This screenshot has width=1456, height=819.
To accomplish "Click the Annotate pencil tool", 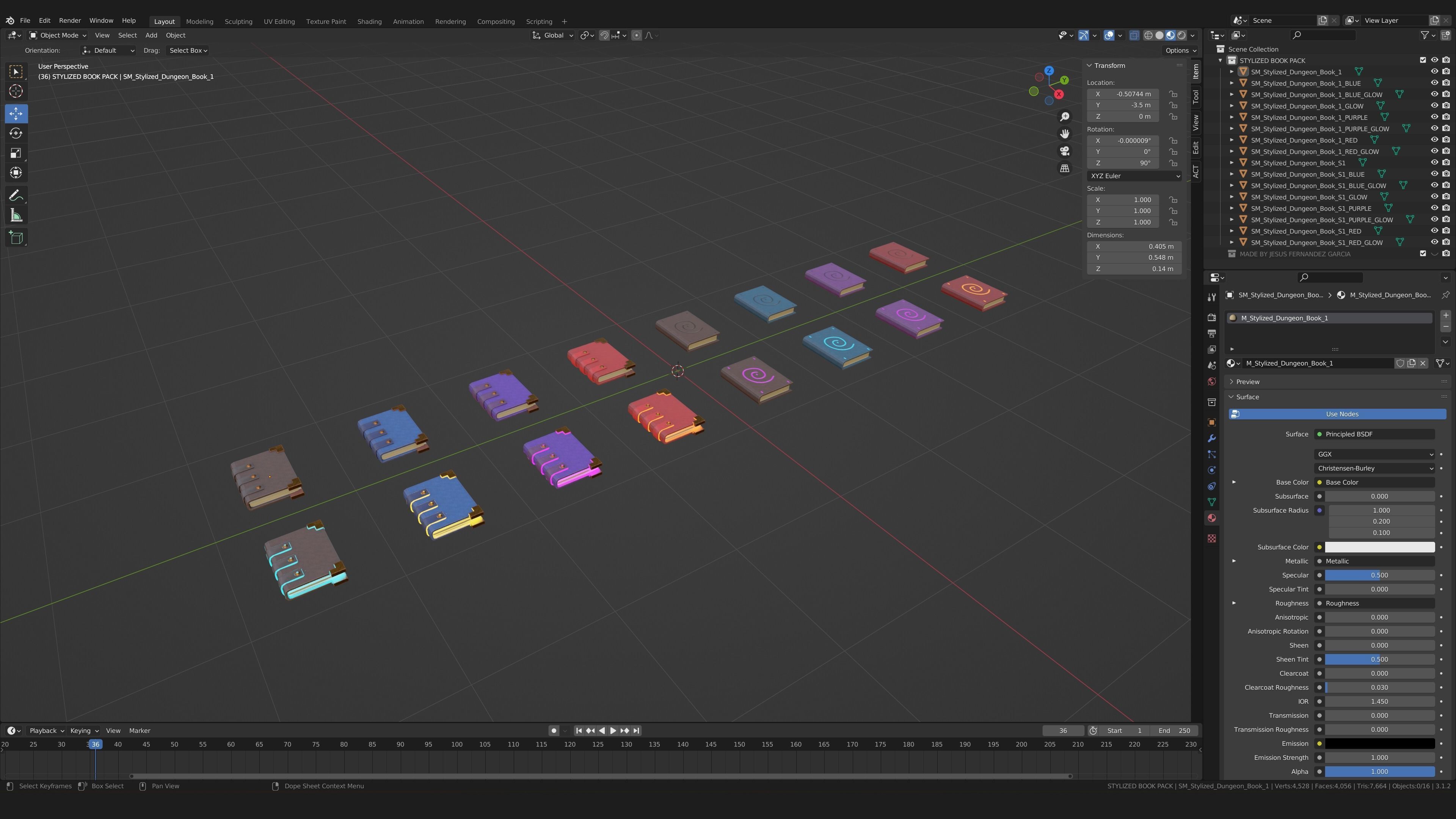I will [x=16, y=196].
